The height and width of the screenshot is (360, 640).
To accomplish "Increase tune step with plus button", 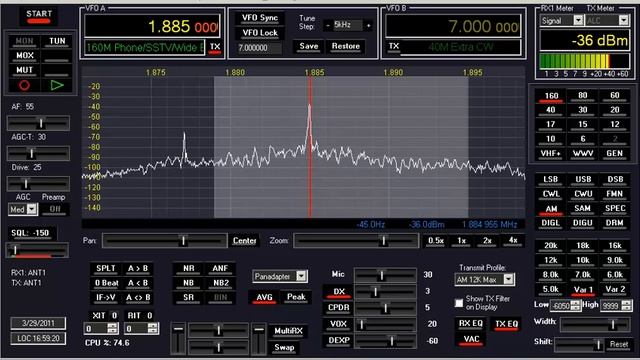I will pos(369,25).
